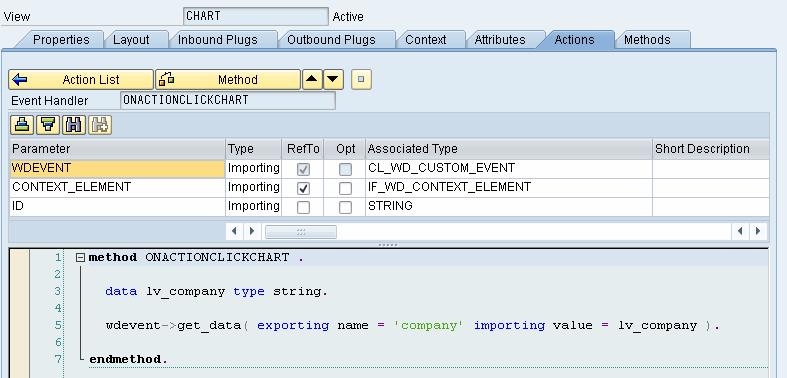787x378 pixels.
Task: Click the filter/sort descending icon
Action: 48,124
